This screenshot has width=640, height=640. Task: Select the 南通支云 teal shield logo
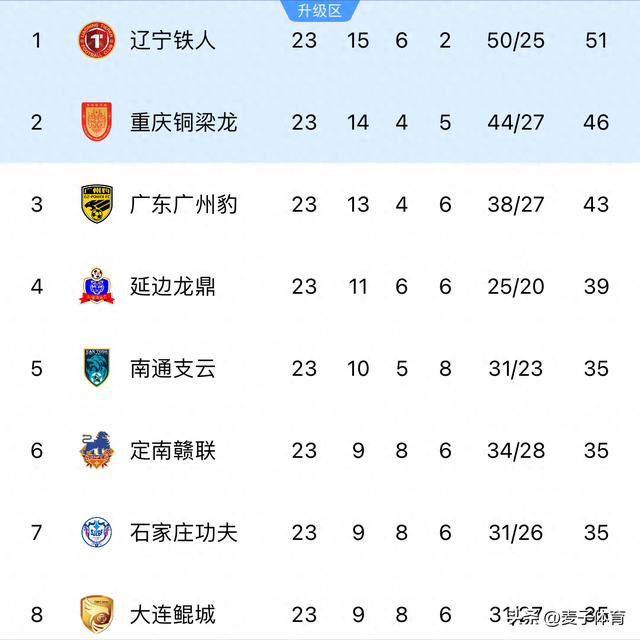(97, 368)
